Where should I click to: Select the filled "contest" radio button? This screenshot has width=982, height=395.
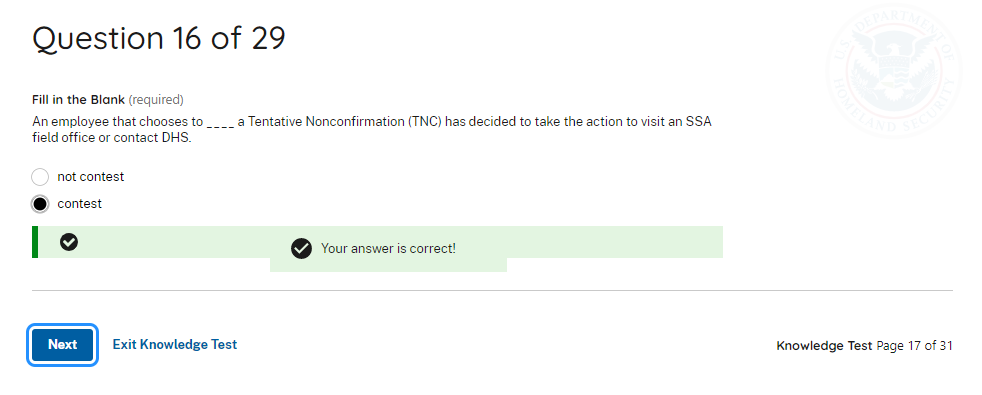coord(40,204)
